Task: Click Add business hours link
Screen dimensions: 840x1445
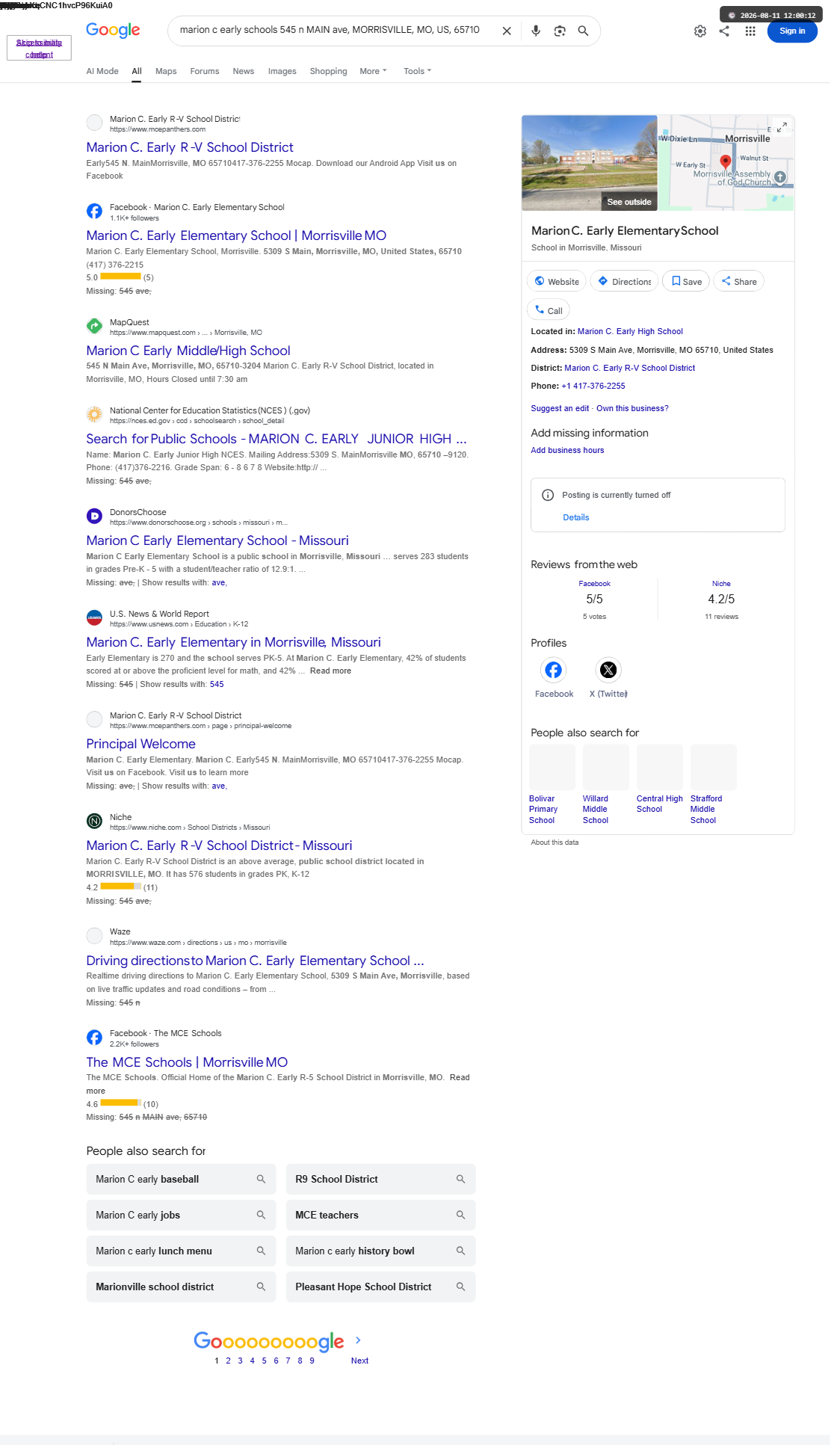Action: coord(567,450)
